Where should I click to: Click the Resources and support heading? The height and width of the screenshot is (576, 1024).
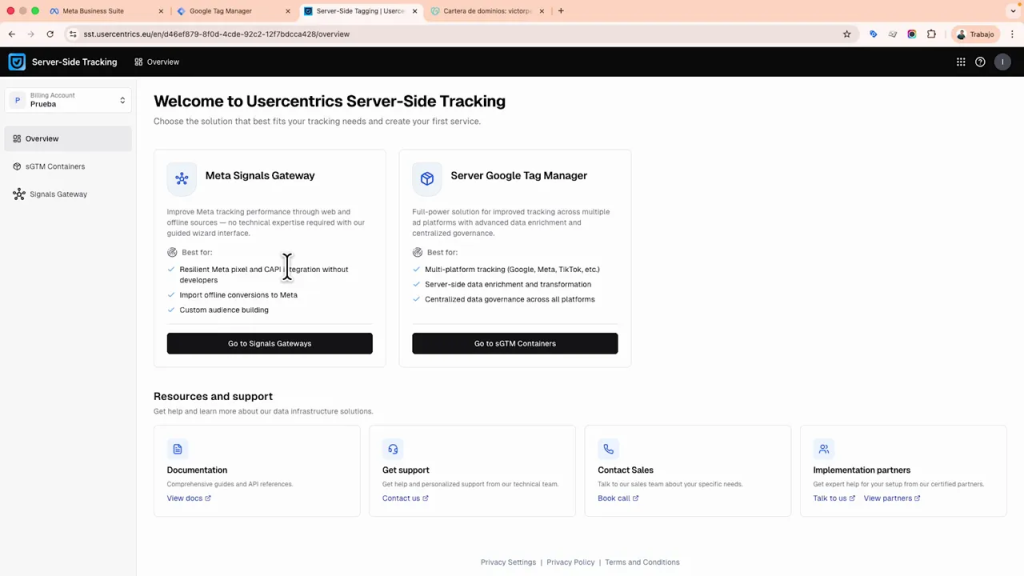point(213,396)
